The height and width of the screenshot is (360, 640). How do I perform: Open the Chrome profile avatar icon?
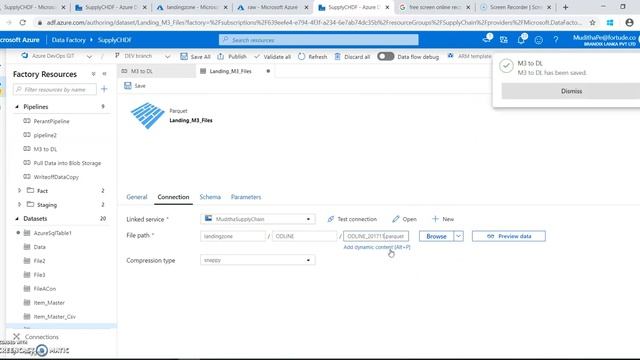pyautogui.click(x=629, y=23)
